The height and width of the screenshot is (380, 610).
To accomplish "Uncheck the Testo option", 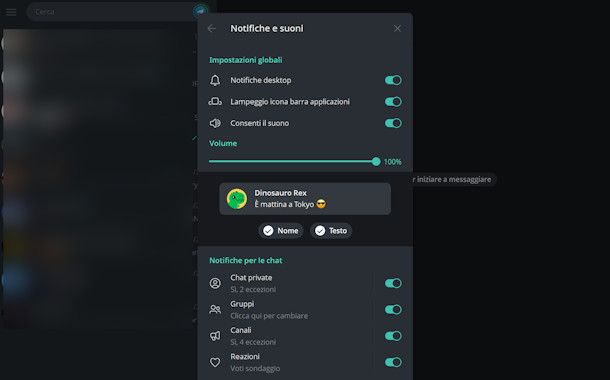I will [331, 231].
